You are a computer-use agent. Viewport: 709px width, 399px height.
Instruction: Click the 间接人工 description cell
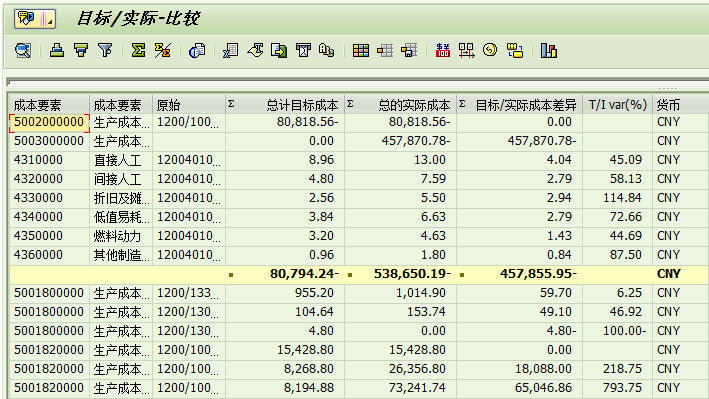click(x=121, y=179)
